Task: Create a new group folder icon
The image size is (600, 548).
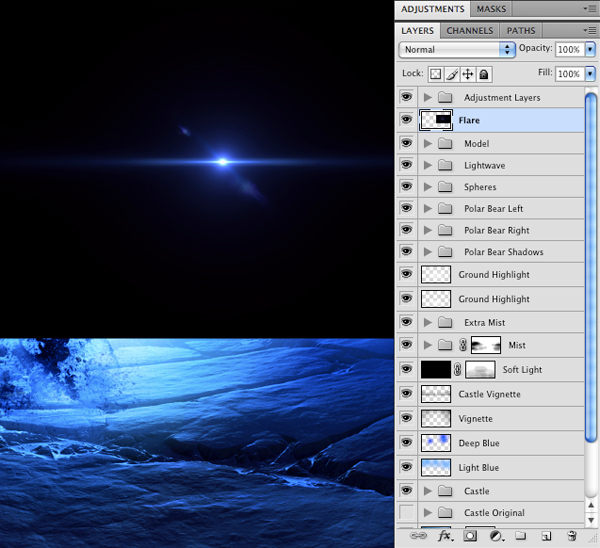Action: (x=520, y=536)
